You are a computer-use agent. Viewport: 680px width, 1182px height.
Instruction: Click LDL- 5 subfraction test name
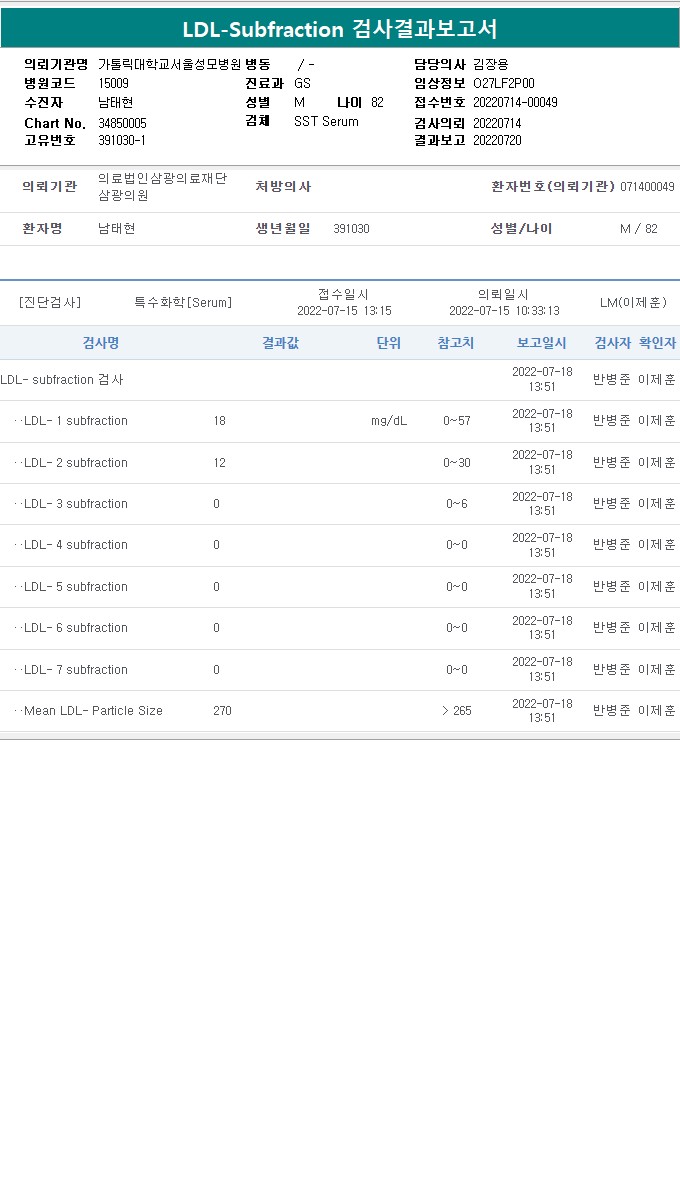(x=76, y=586)
